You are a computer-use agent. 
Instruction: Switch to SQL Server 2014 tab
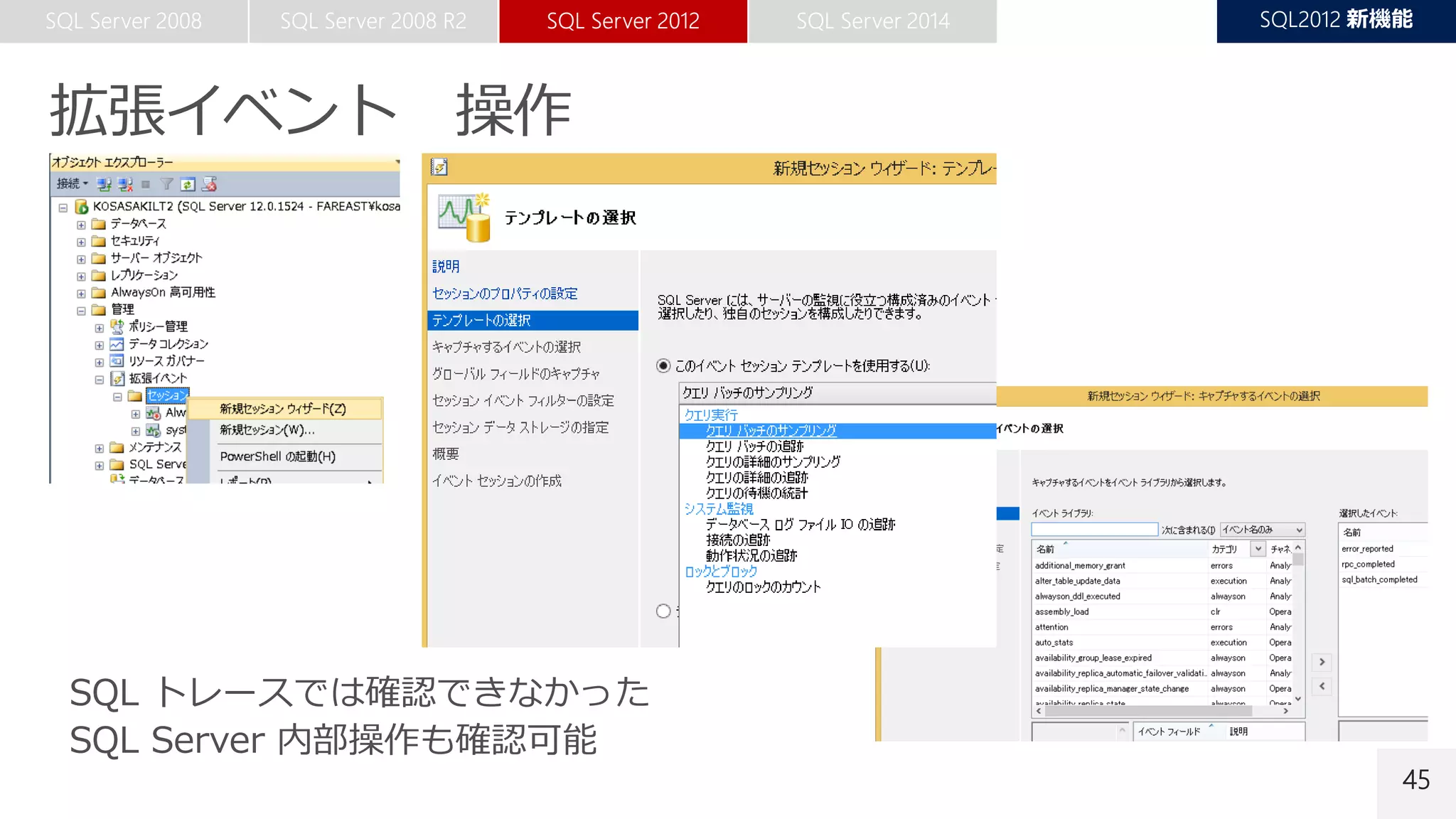872,21
